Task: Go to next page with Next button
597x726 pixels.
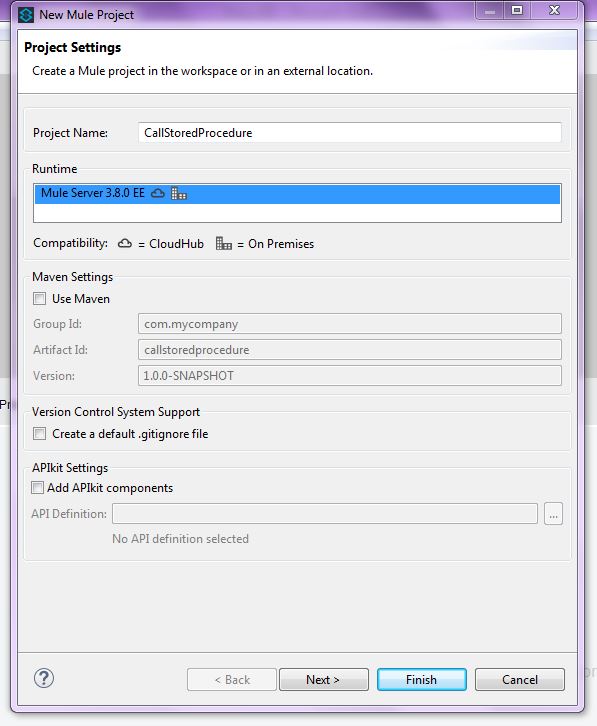Action: [x=324, y=680]
